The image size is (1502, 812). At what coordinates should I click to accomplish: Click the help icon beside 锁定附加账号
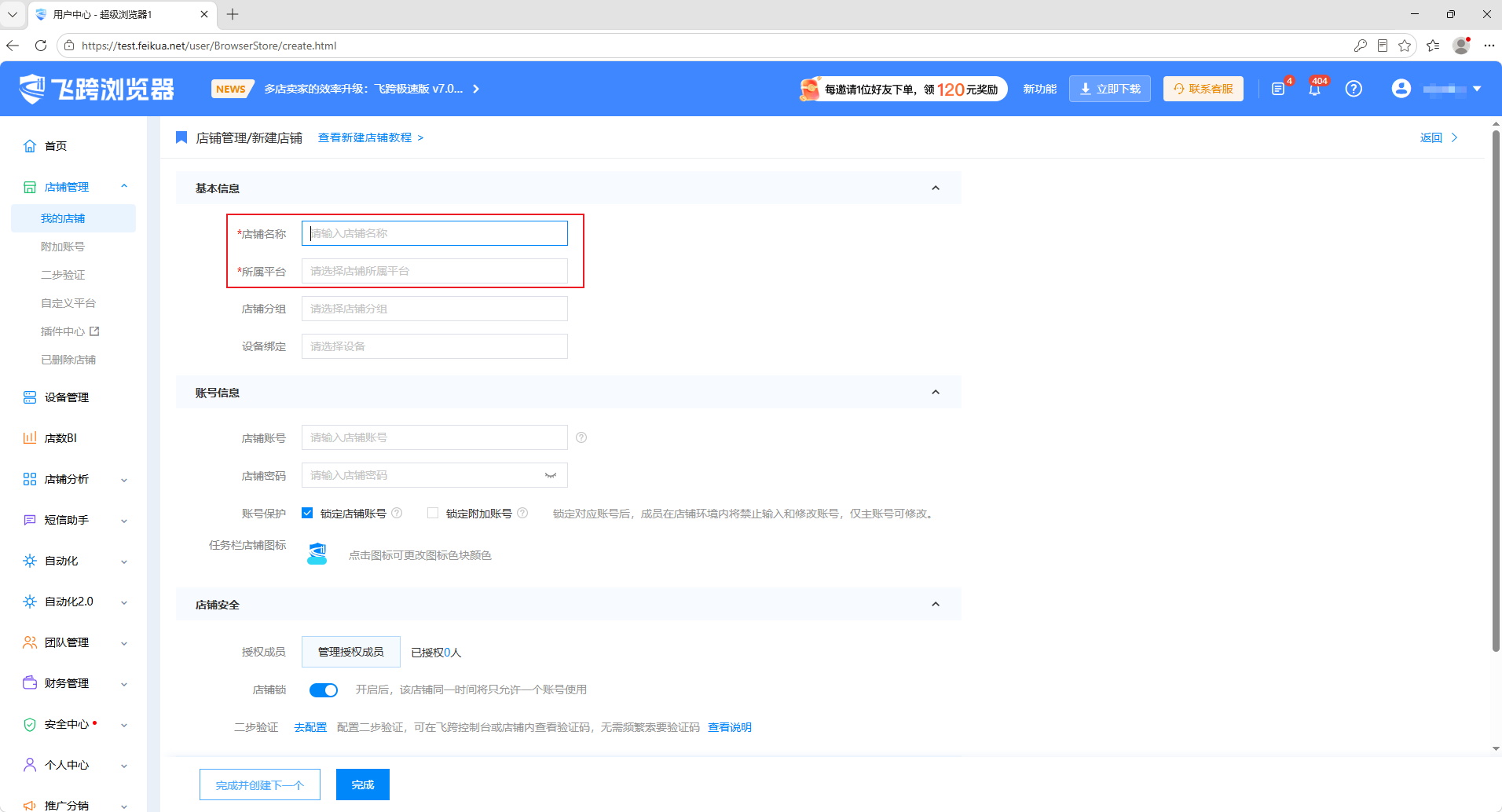point(522,514)
